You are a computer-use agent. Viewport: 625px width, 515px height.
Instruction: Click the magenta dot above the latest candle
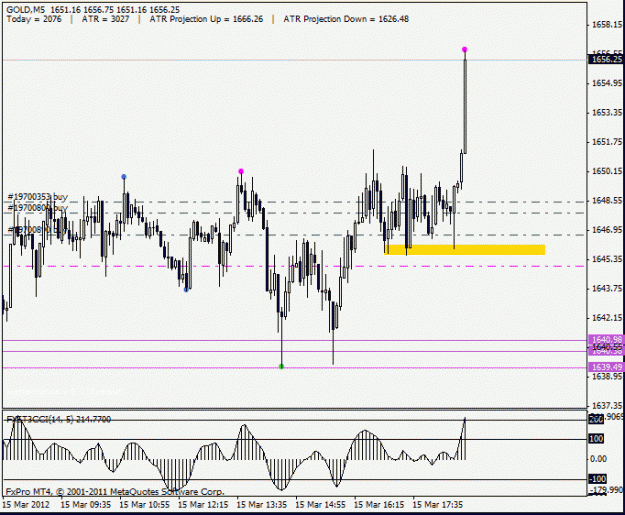point(464,49)
